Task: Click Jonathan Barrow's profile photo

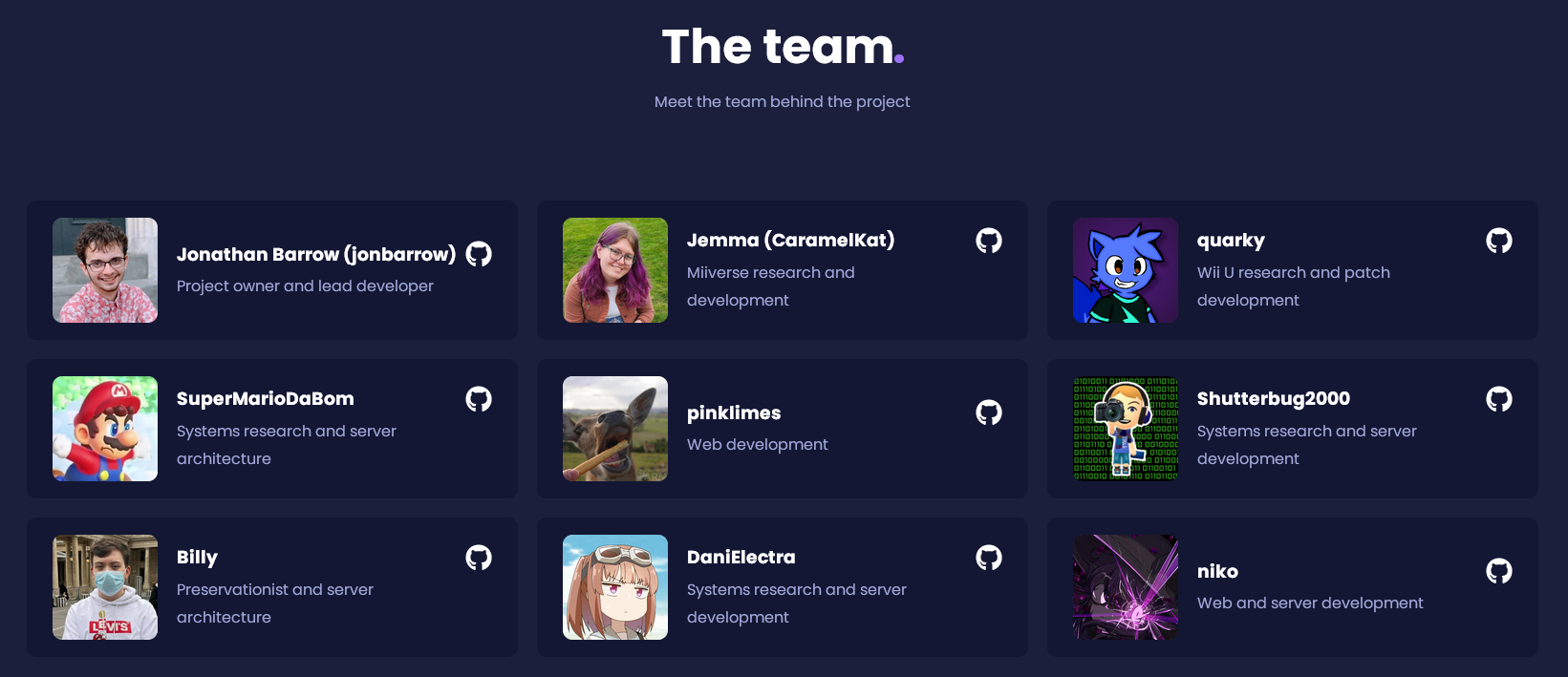Action: [105, 270]
